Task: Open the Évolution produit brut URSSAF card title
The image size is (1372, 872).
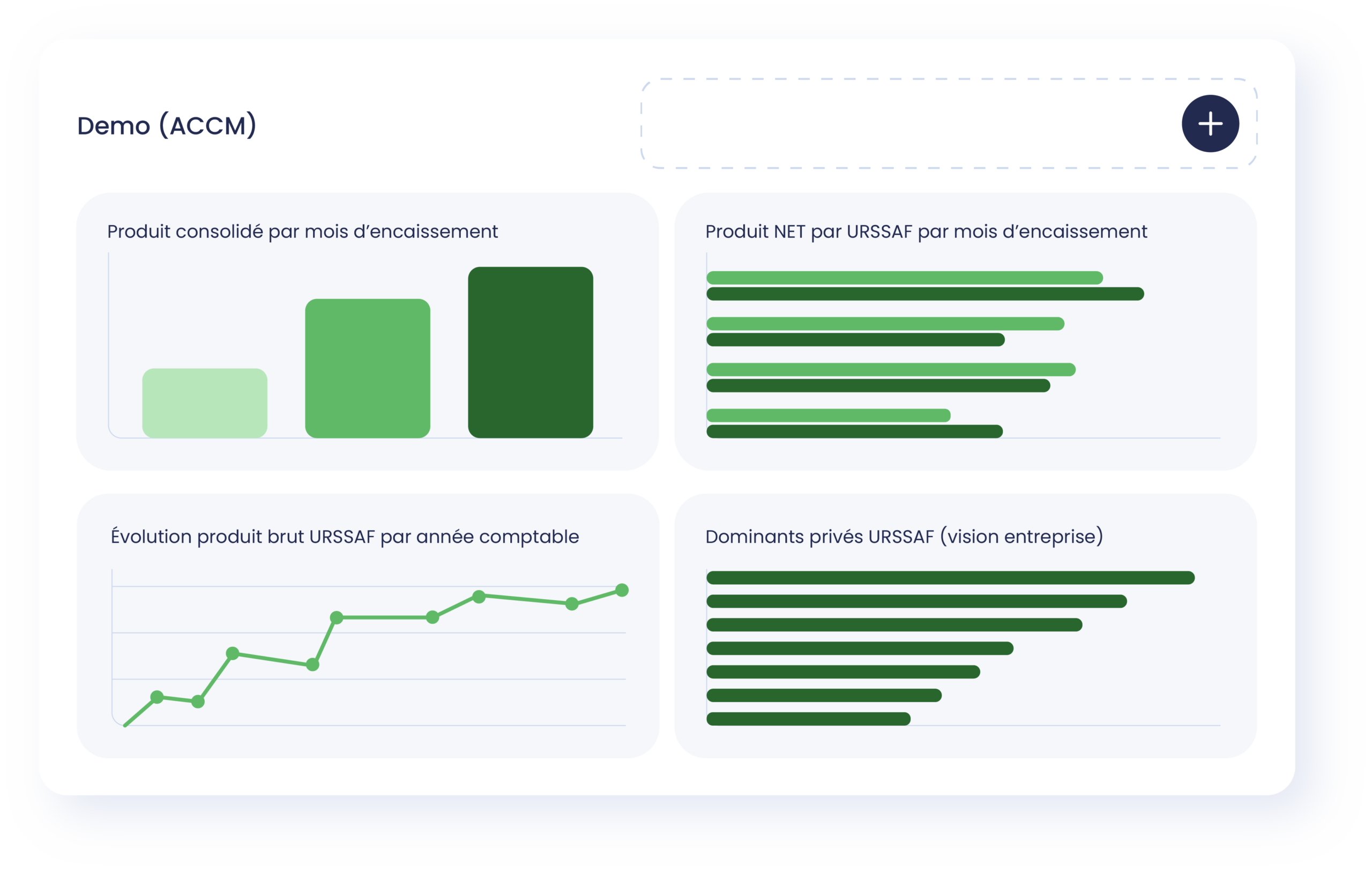Action: (345, 536)
